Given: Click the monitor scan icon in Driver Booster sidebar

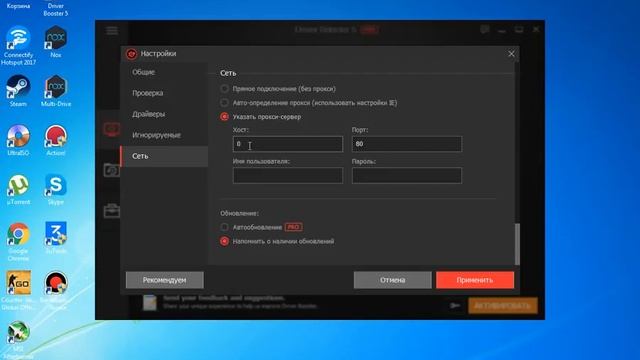Looking at the screenshot, I should tap(111, 130).
